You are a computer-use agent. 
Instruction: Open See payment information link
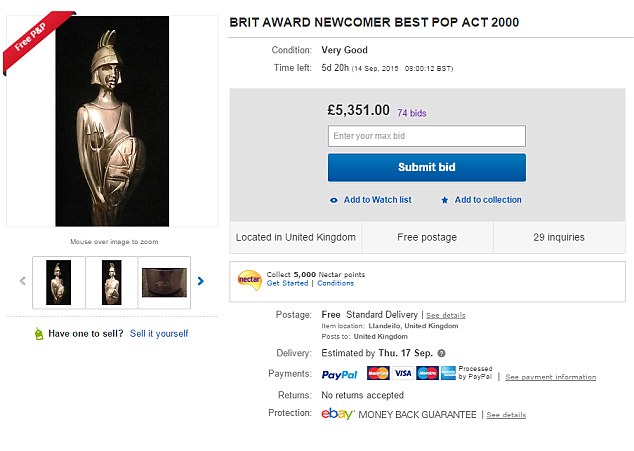coord(550,377)
